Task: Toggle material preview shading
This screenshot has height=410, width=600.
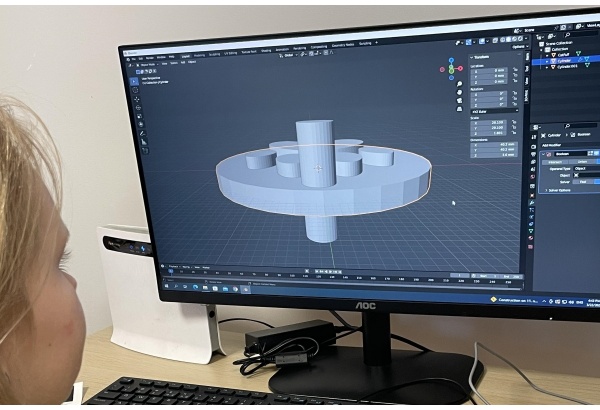Action: click(x=515, y=39)
